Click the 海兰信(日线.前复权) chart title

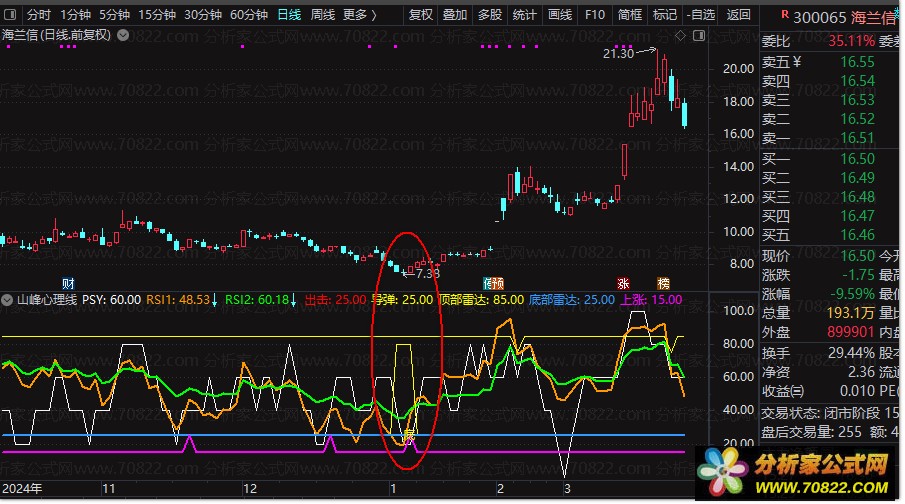pos(56,35)
